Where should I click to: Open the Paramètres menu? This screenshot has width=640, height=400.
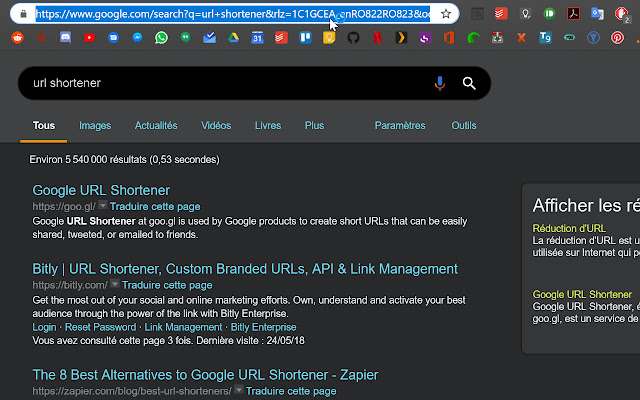pos(400,125)
